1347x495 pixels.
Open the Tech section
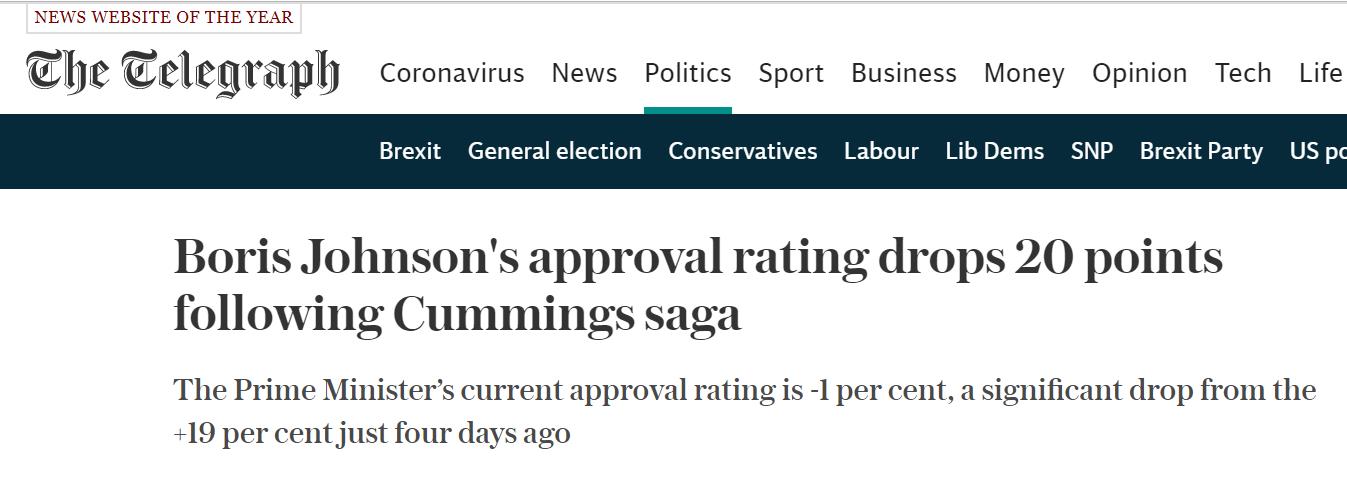click(x=1243, y=73)
